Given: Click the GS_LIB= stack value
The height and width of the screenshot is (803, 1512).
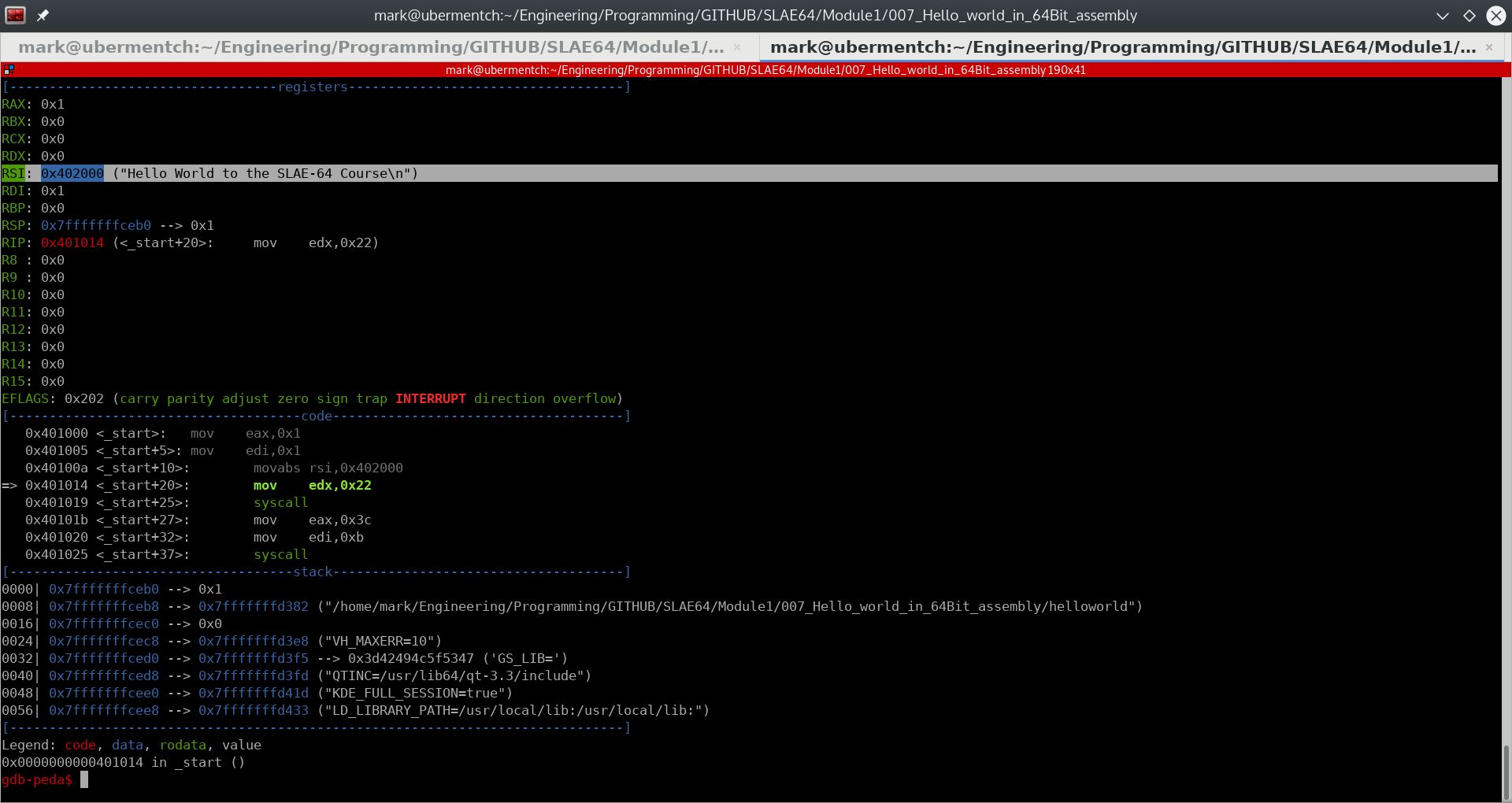Looking at the screenshot, I should (x=525, y=658).
